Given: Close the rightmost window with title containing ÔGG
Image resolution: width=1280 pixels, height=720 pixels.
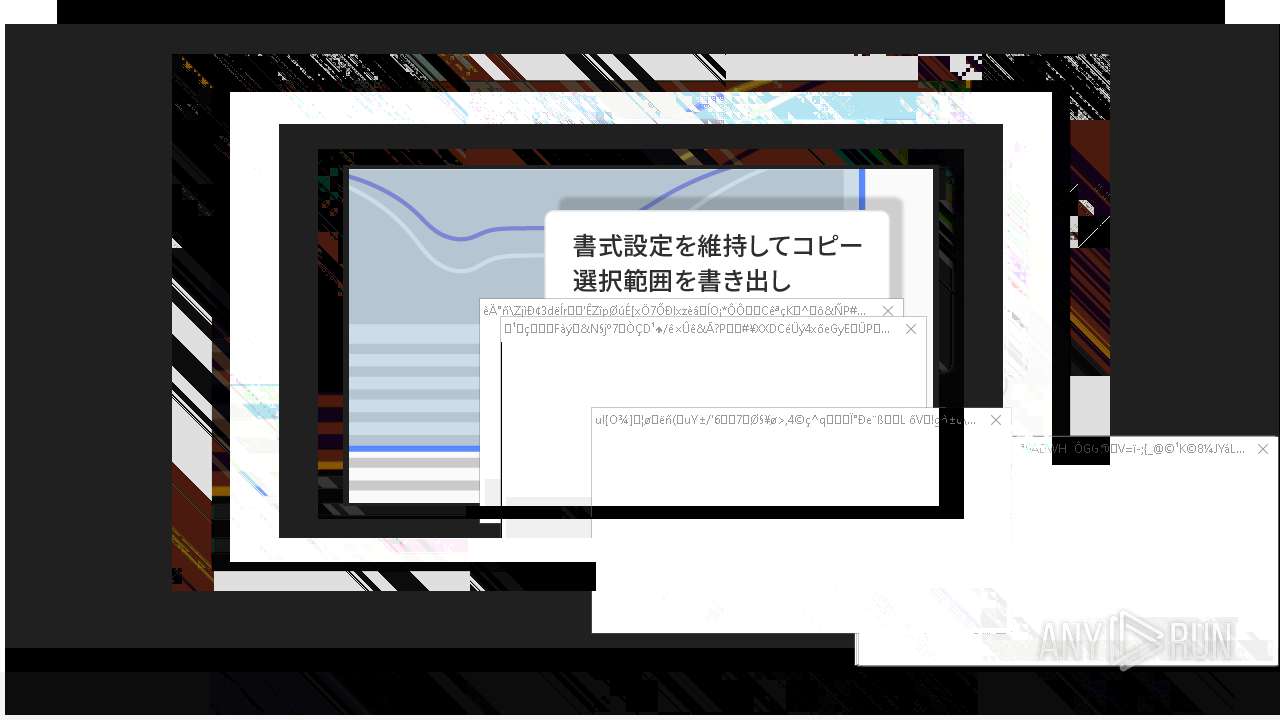Looking at the screenshot, I should (1263, 449).
